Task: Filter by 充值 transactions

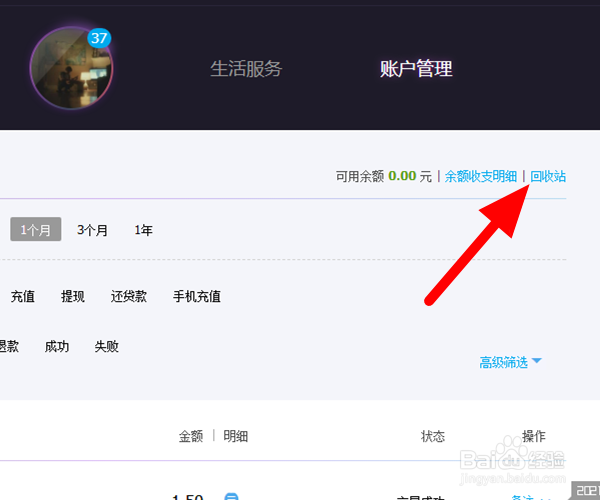Action: click(x=23, y=296)
